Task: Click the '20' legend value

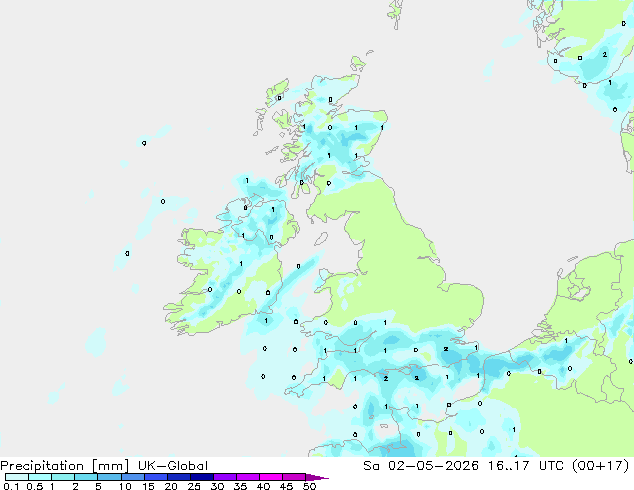Action: [x=171, y=486]
